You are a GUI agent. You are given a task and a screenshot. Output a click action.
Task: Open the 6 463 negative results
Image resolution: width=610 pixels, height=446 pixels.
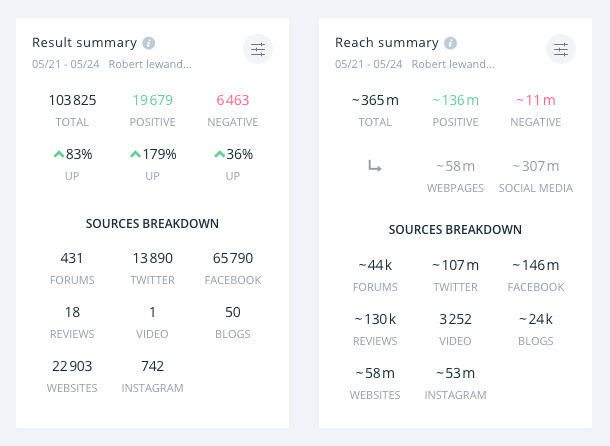click(232, 100)
